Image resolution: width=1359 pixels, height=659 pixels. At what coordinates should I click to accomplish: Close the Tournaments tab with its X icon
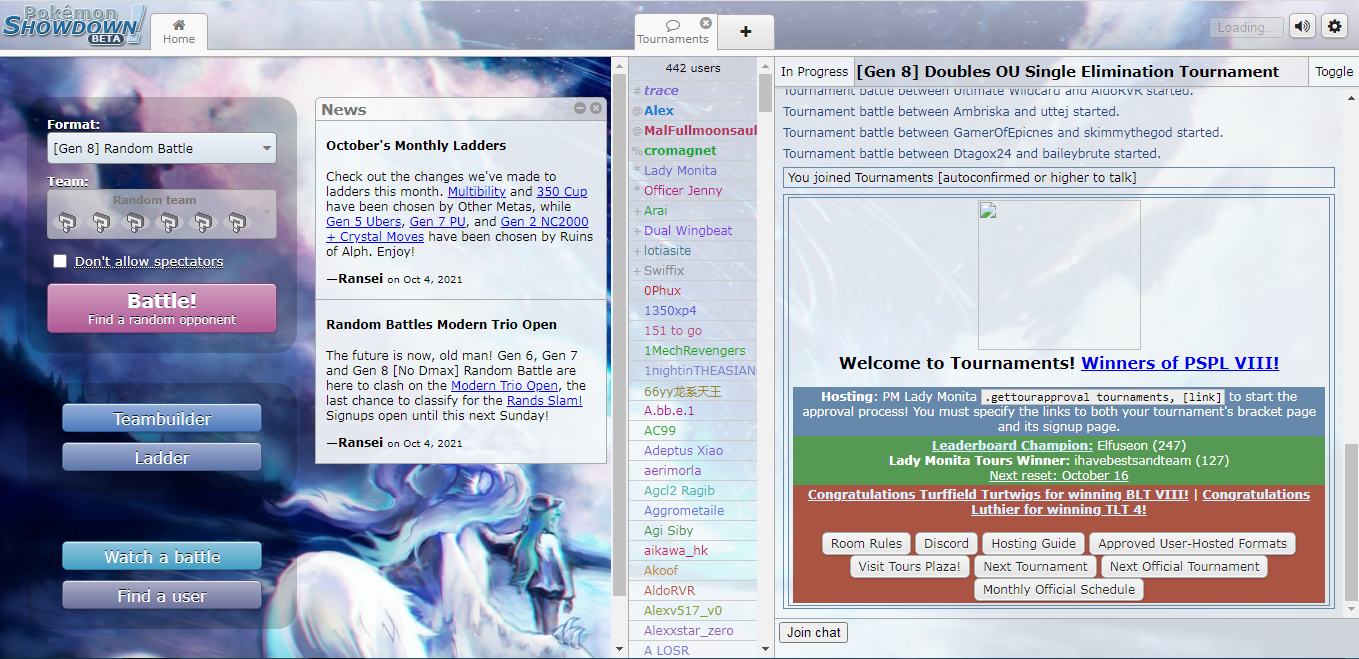click(x=706, y=23)
